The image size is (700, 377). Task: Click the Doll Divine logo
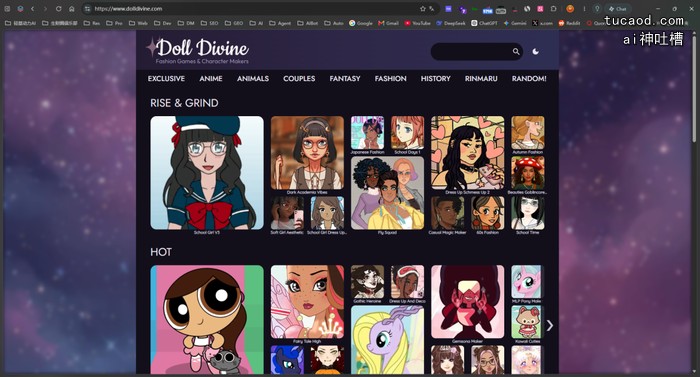click(198, 50)
